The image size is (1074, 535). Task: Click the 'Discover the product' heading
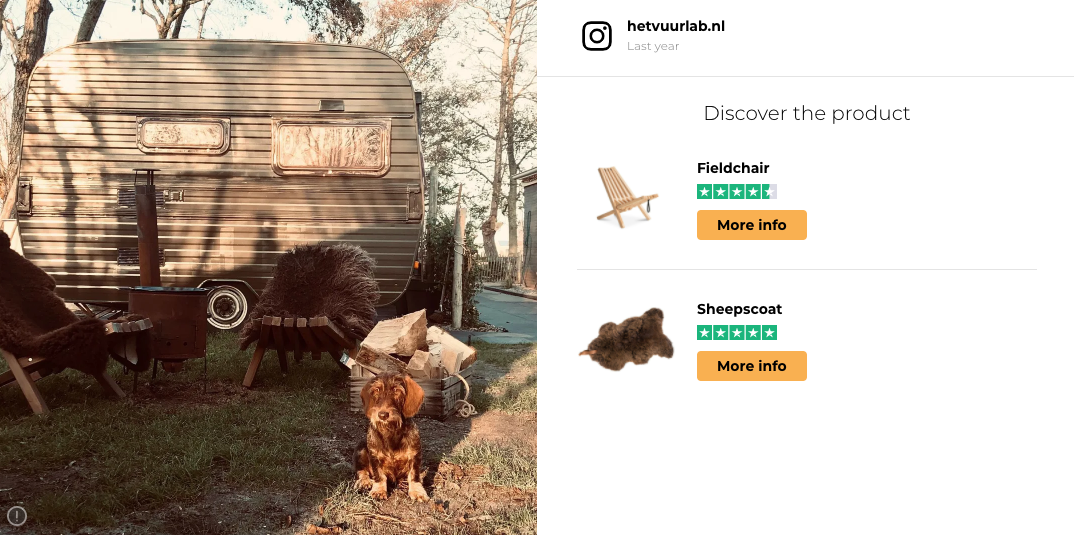point(807,113)
